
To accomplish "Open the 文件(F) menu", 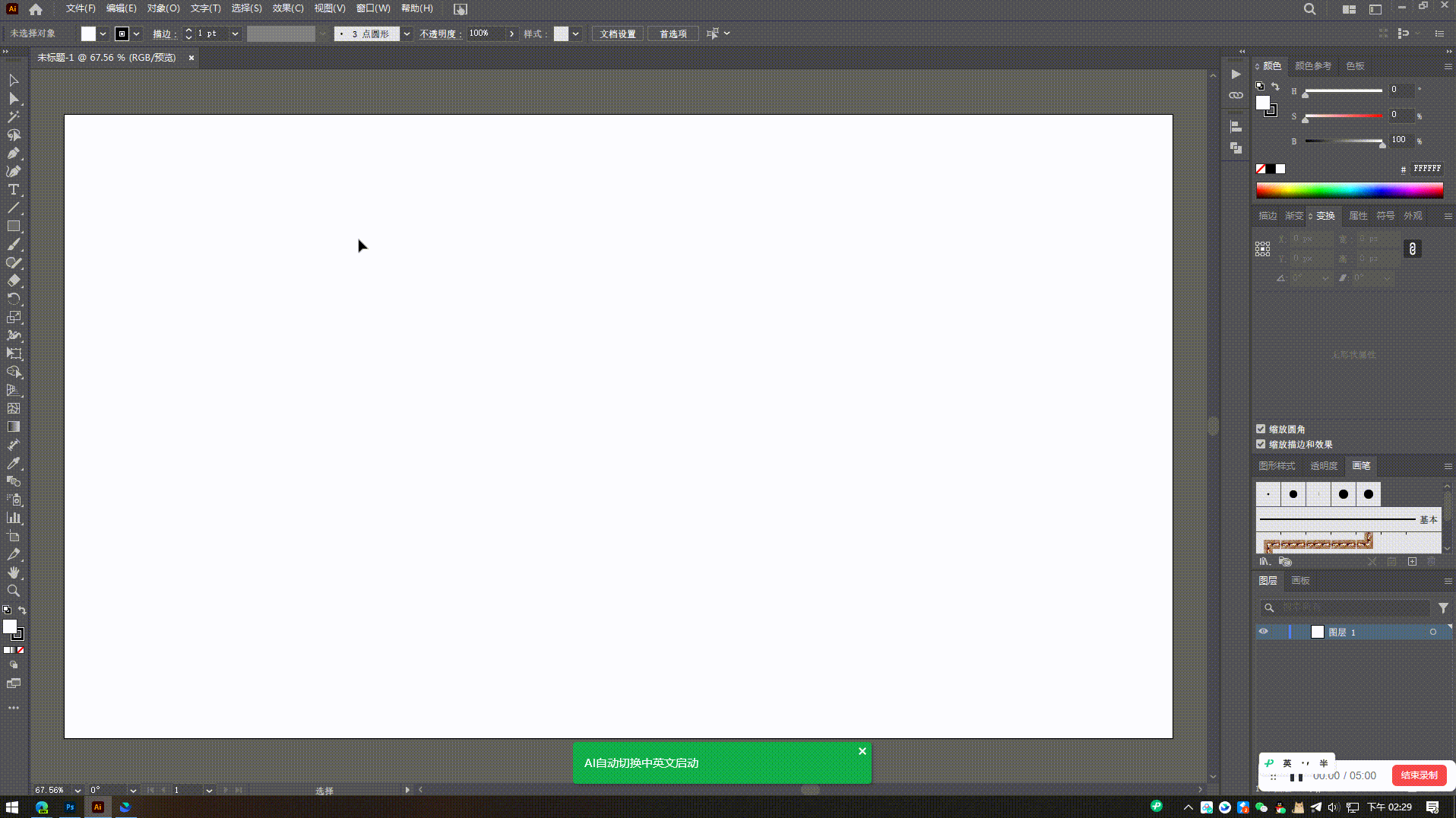I will coord(81,8).
